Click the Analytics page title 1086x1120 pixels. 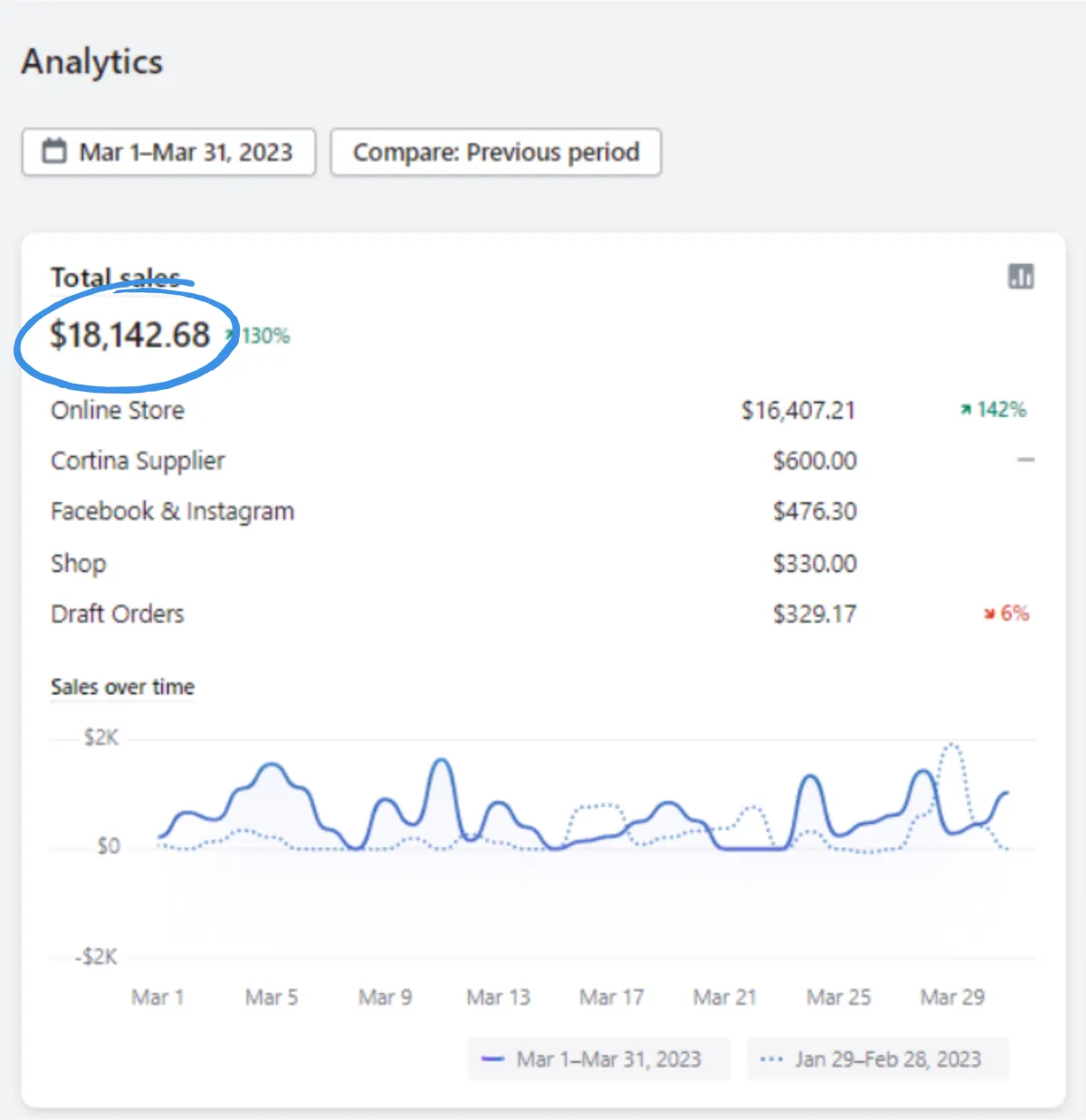coord(92,62)
